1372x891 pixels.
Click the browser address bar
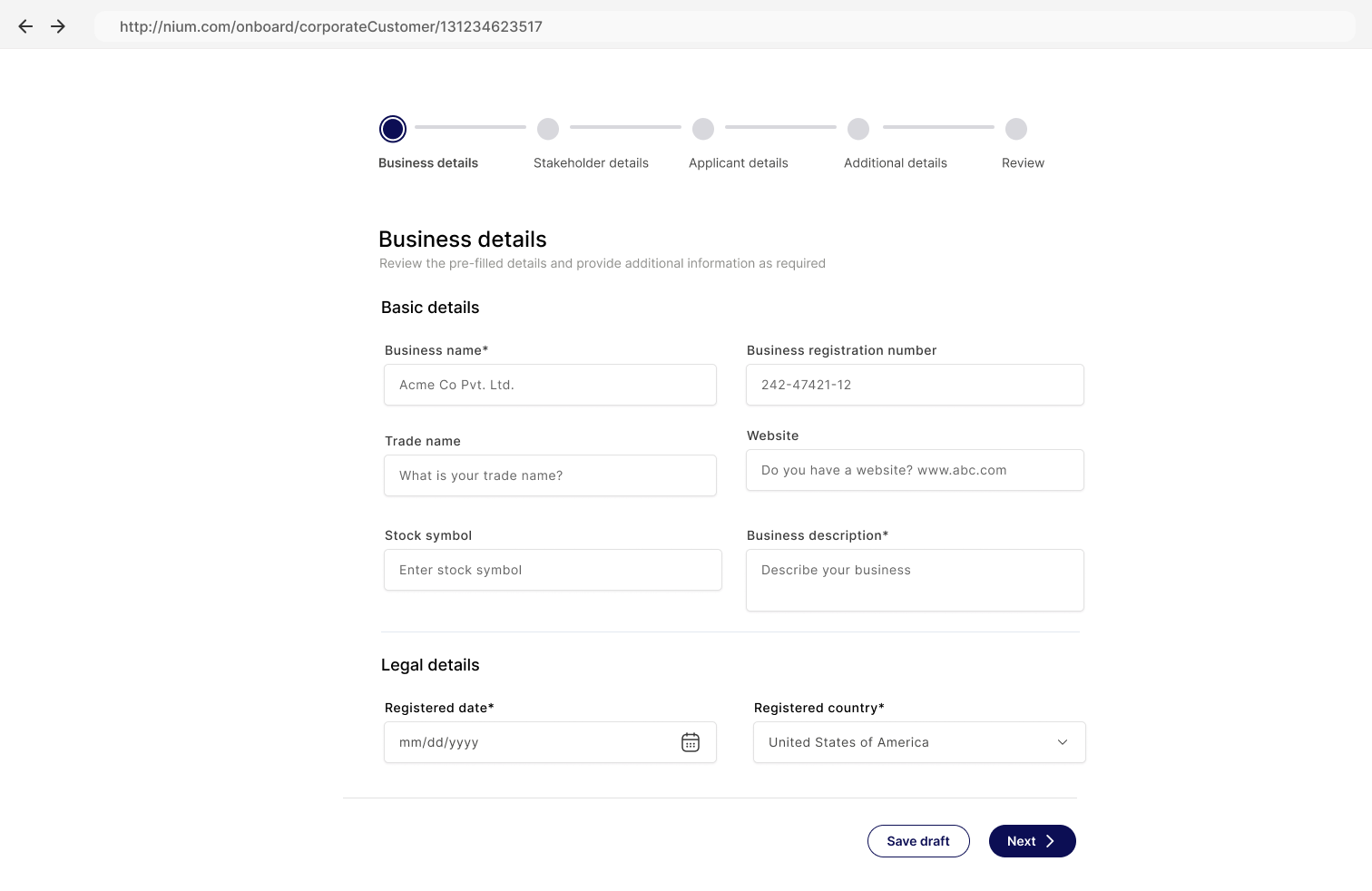point(635,26)
